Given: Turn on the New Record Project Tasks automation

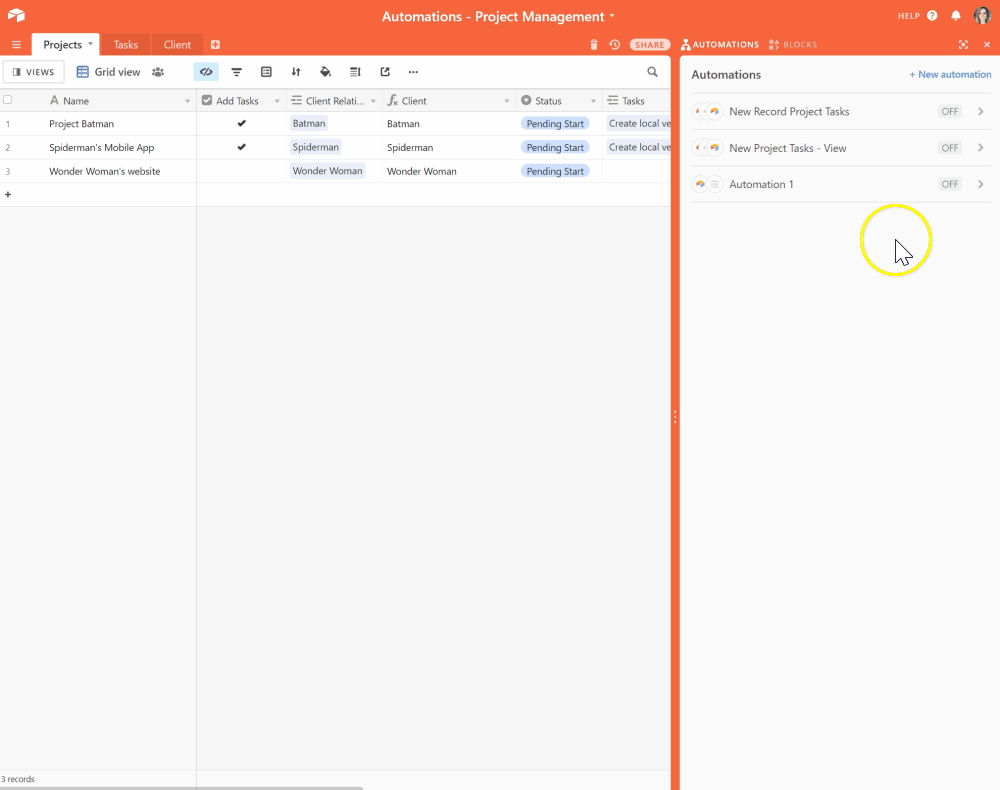Looking at the screenshot, I should pyautogui.click(x=949, y=111).
